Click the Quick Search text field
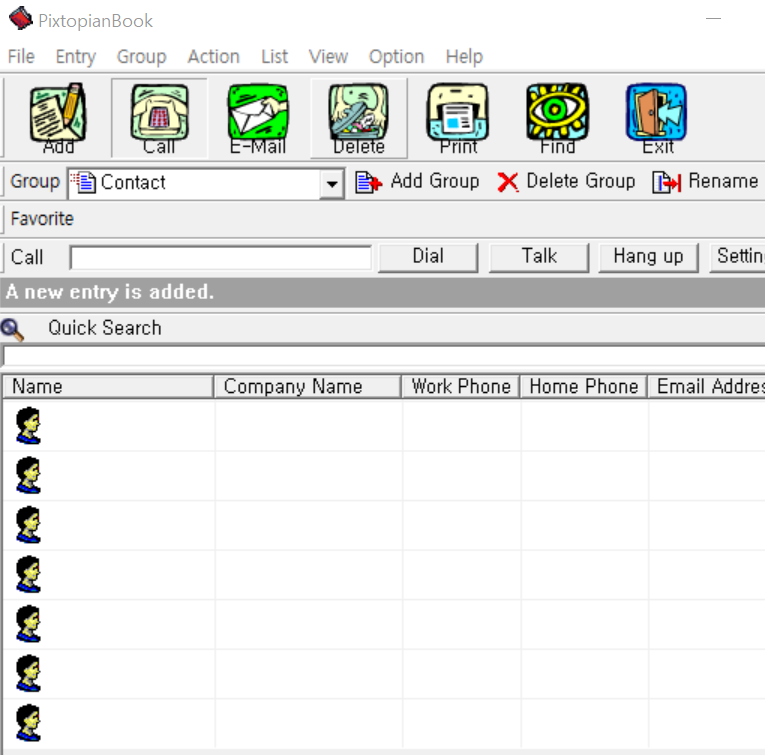Screen dimensions: 765x755 pos(383,356)
